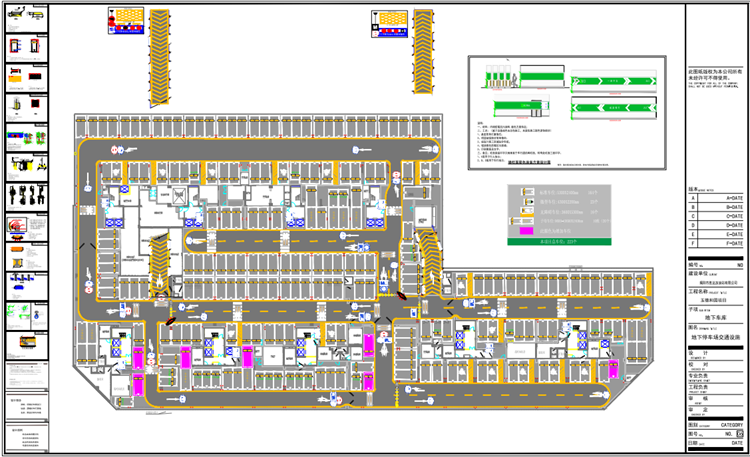Viewport: 750px width, 457px height.
Task: Click the second yellow chevron strip at the top center
Action: 423,51
